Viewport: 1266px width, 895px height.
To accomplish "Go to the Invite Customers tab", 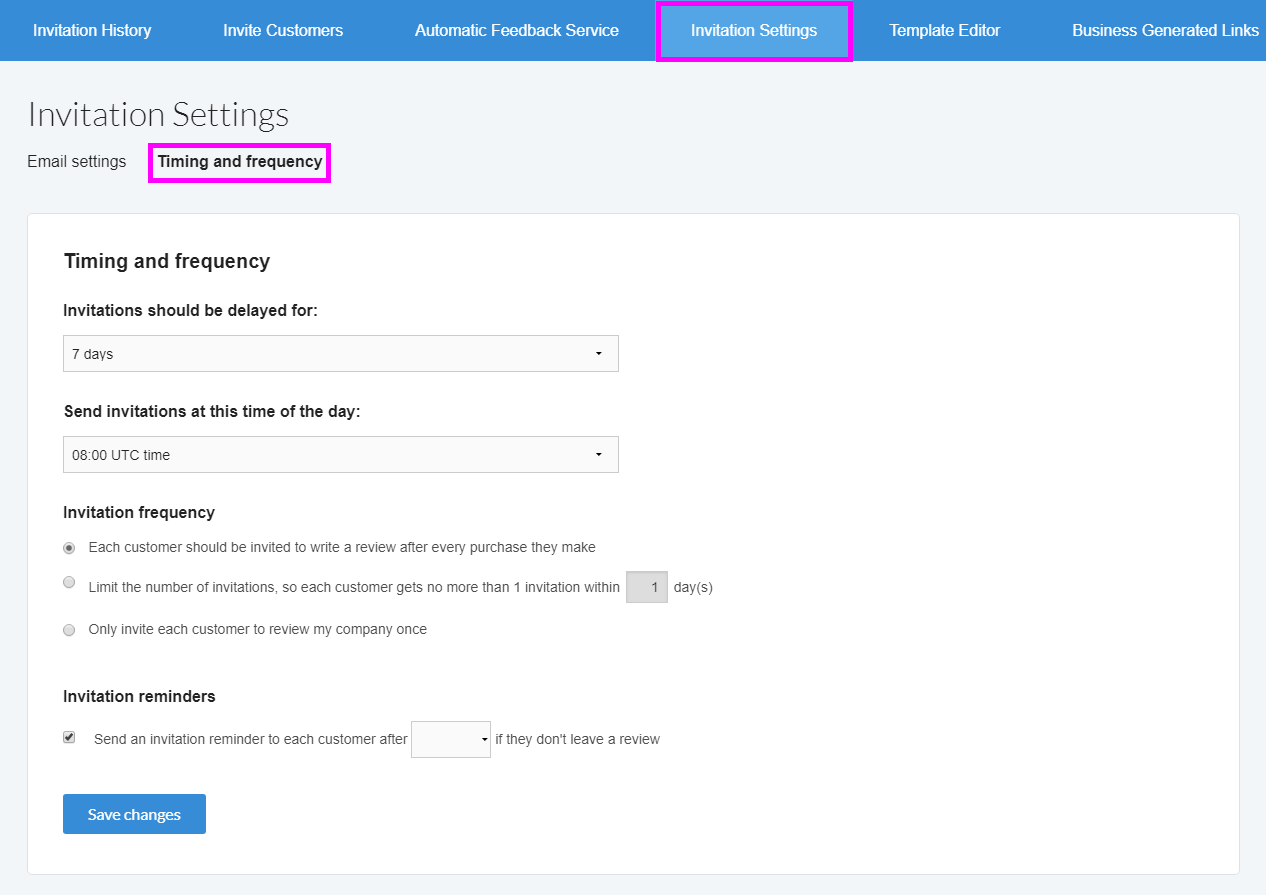I will [x=283, y=30].
